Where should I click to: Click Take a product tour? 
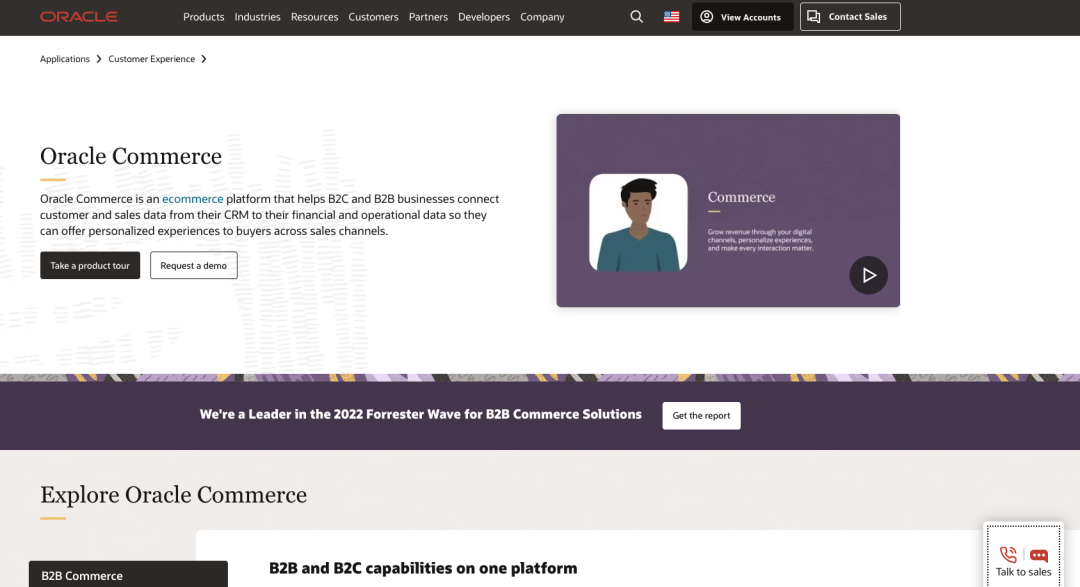(x=90, y=265)
